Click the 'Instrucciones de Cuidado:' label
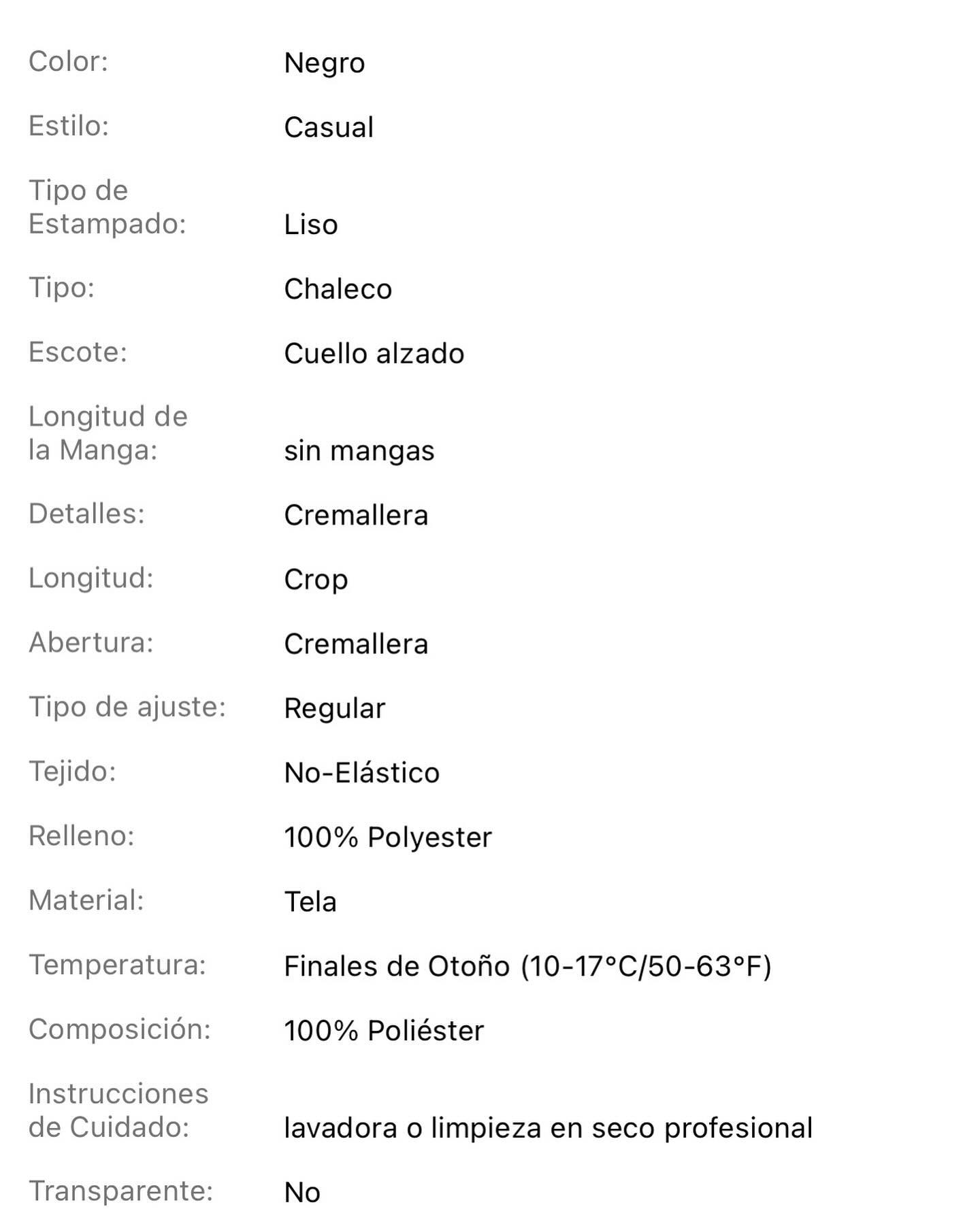 pos(118,1110)
